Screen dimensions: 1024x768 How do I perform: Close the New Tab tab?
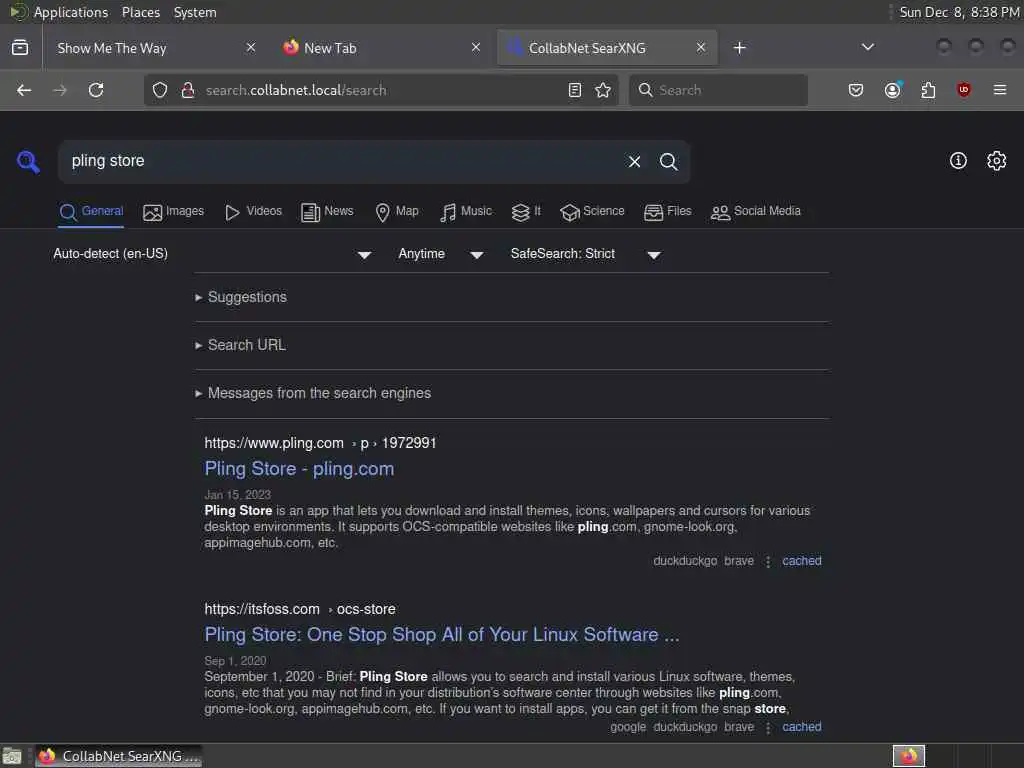(476, 47)
